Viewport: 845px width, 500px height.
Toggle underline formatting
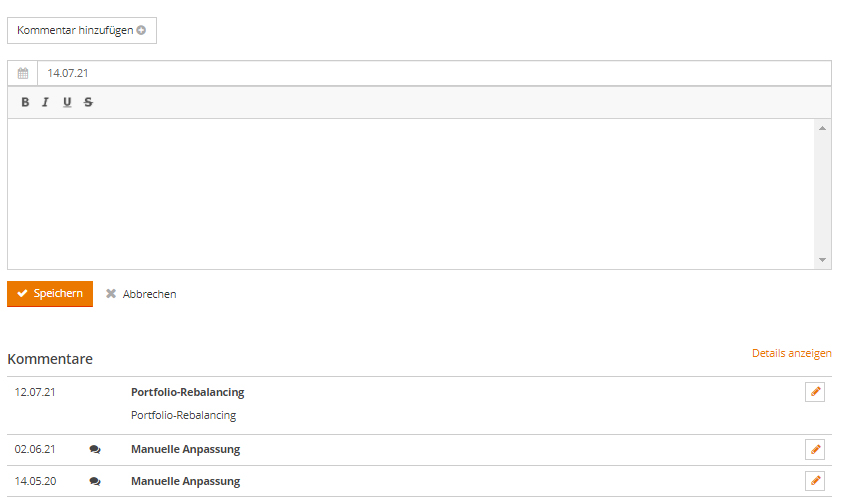pos(67,102)
